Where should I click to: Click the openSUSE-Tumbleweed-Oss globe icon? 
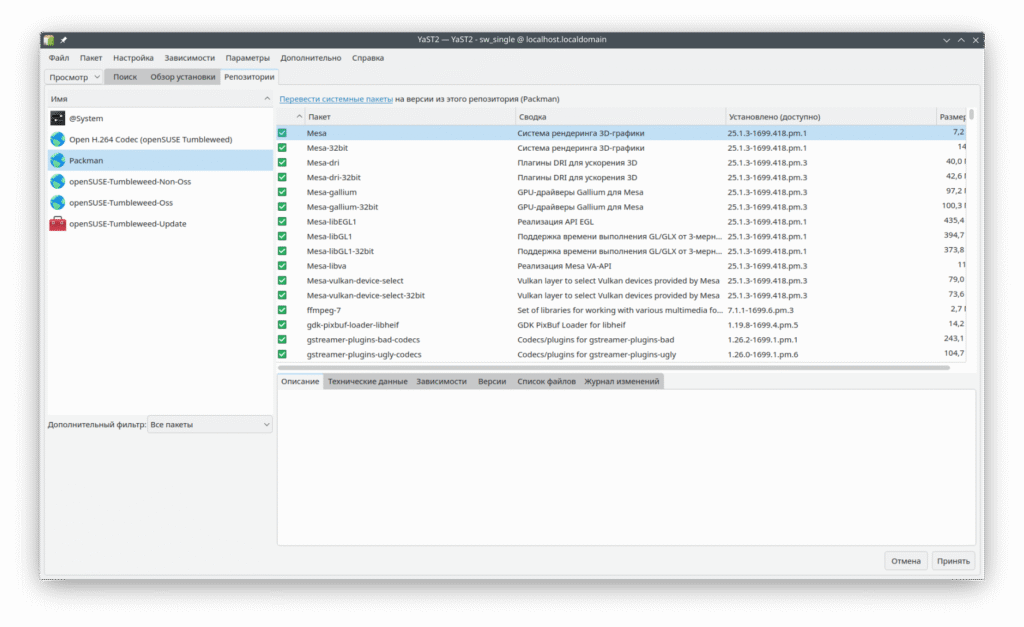tap(57, 202)
